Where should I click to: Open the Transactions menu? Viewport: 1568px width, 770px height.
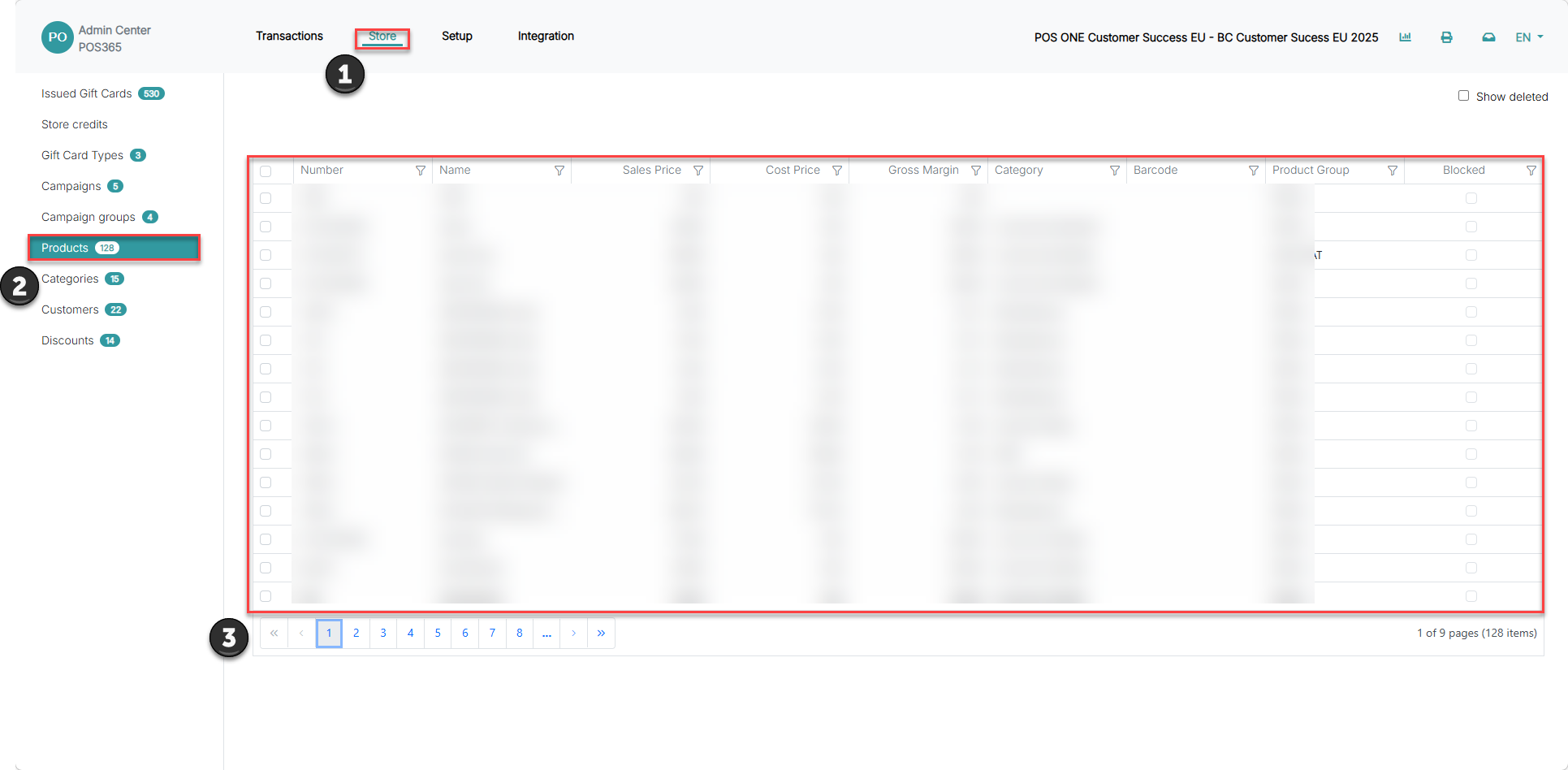[x=289, y=36]
